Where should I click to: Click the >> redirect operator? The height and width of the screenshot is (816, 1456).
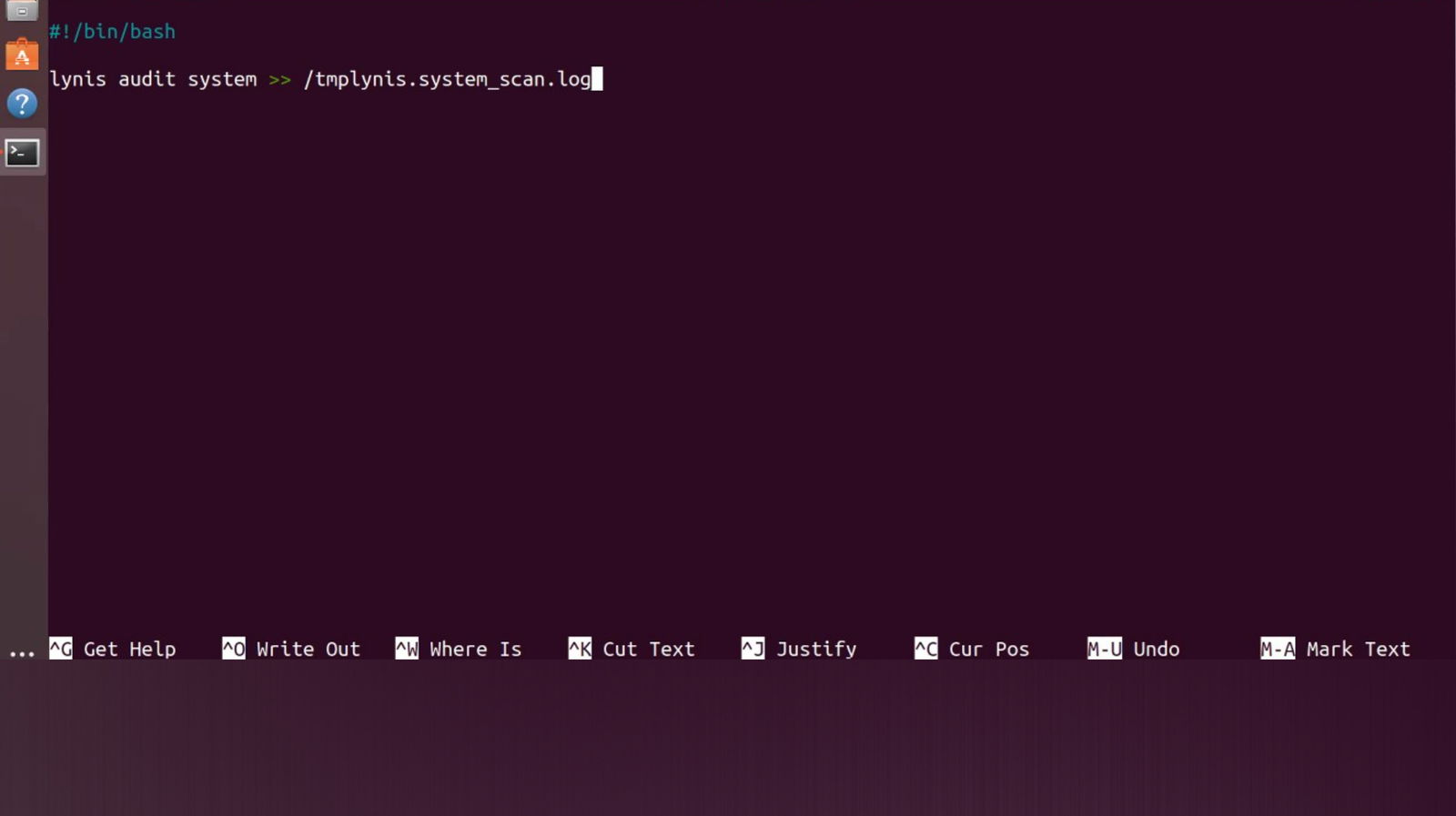tap(279, 80)
